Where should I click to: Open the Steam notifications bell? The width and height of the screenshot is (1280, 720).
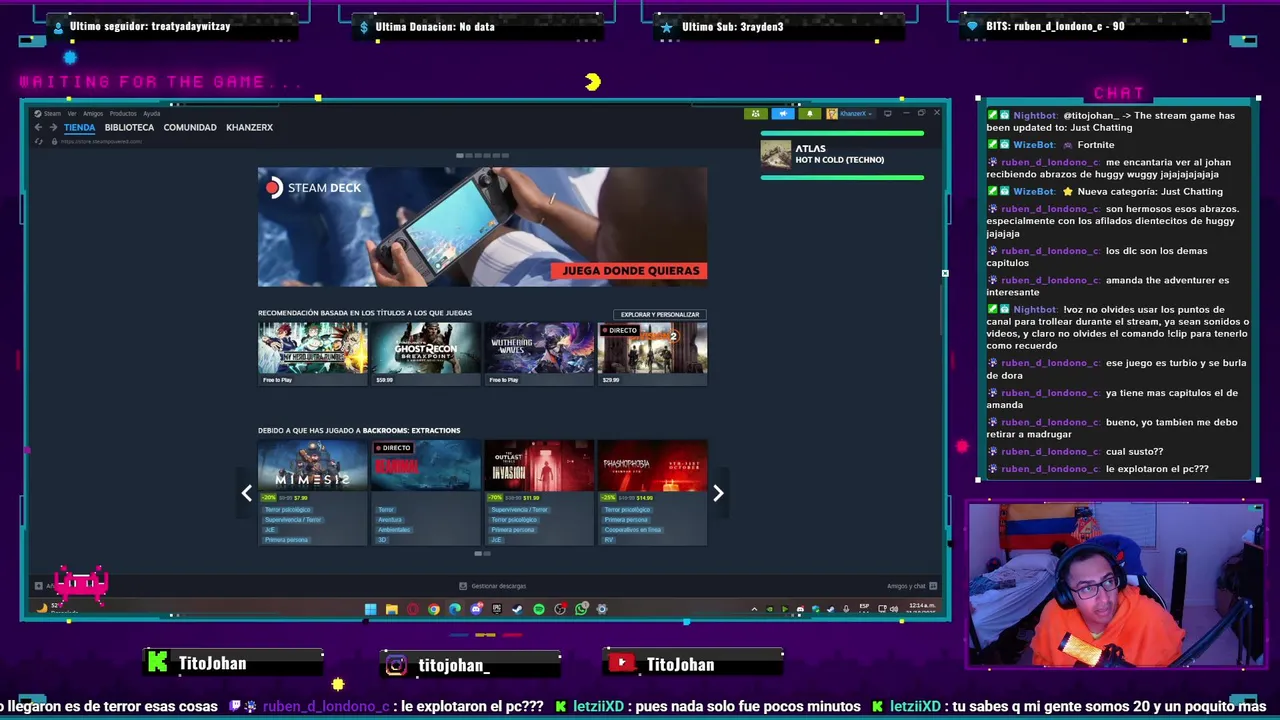click(x=810, y=113)
